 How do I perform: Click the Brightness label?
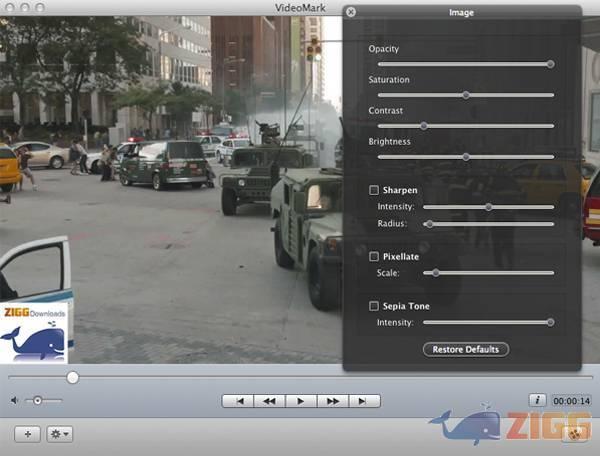point(389,142)
